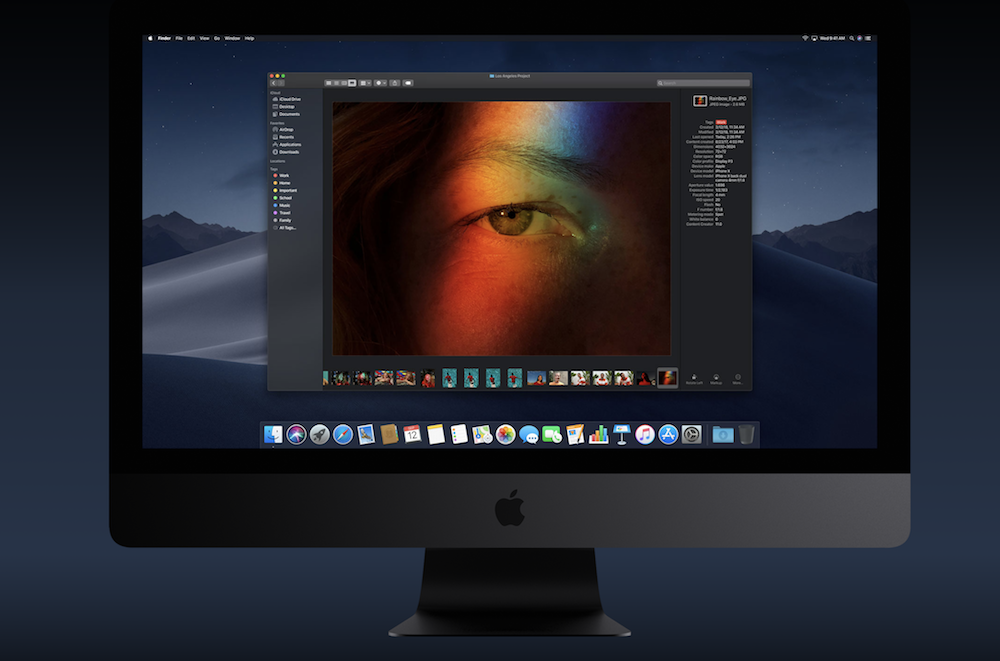Screen dimensions: 1000x661
Task: Open Messages from the Dock
Action: [529, 434]
